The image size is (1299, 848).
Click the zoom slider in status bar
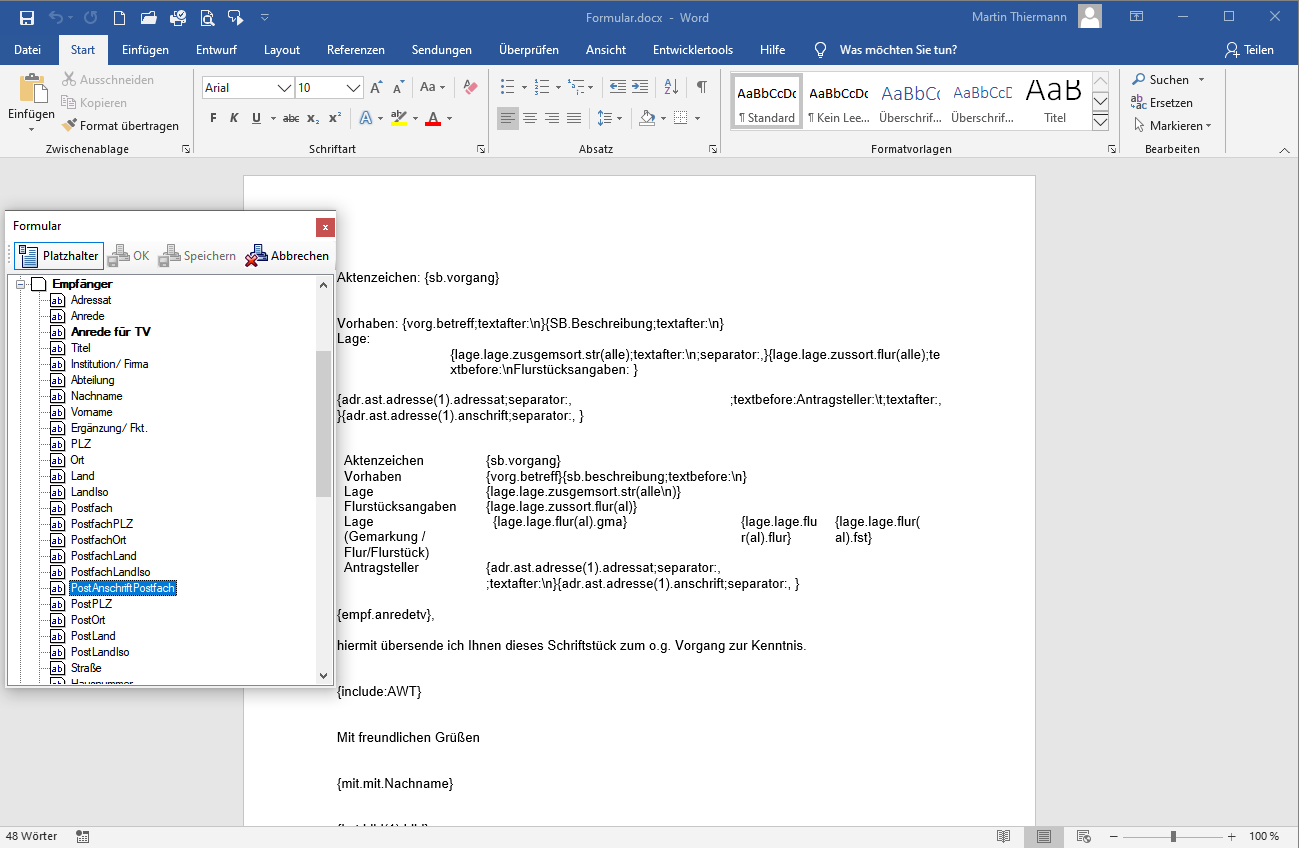(x=1173, y=836)
